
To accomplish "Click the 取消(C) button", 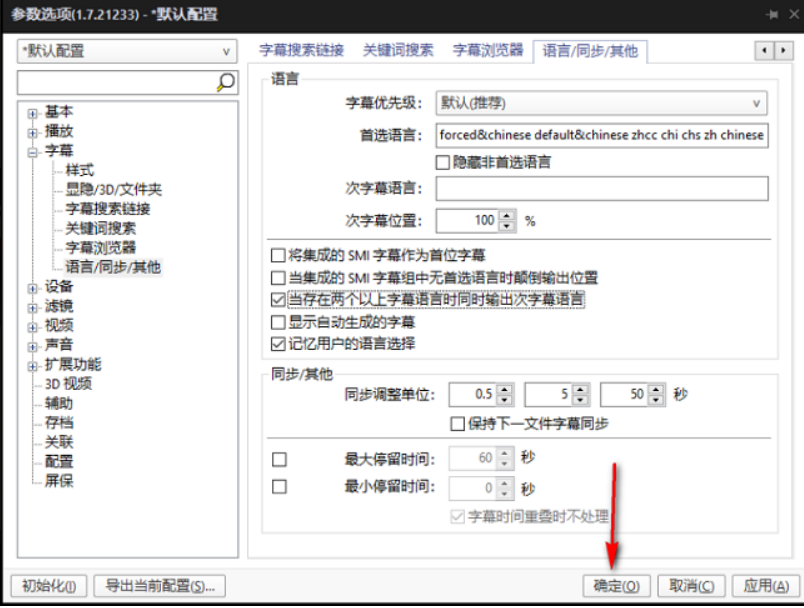I will point(691,585).
